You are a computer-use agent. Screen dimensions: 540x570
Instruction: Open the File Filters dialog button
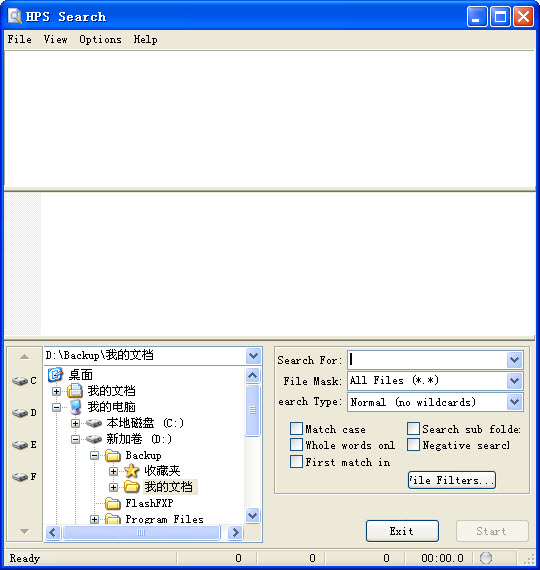click(452, 480)
